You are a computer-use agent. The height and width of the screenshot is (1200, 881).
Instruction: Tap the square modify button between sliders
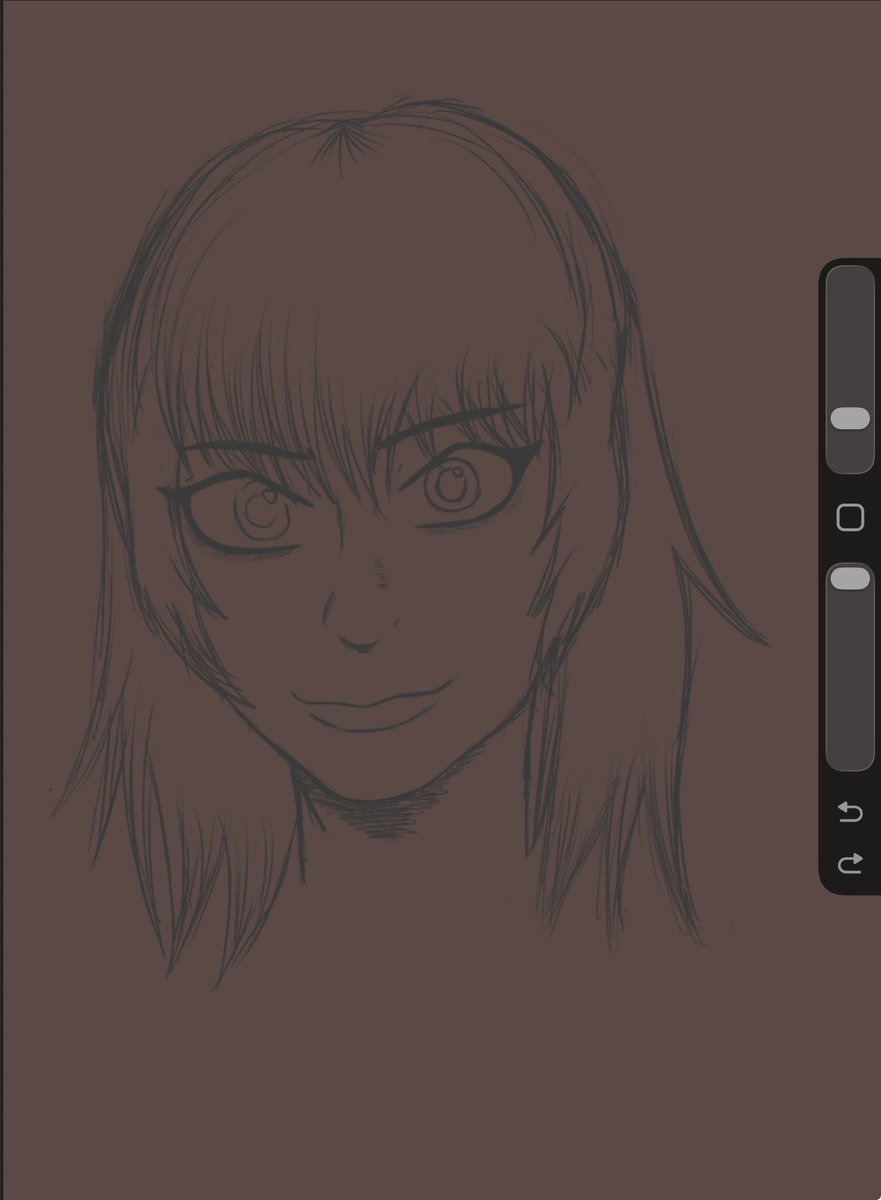(x=850, y=517)
